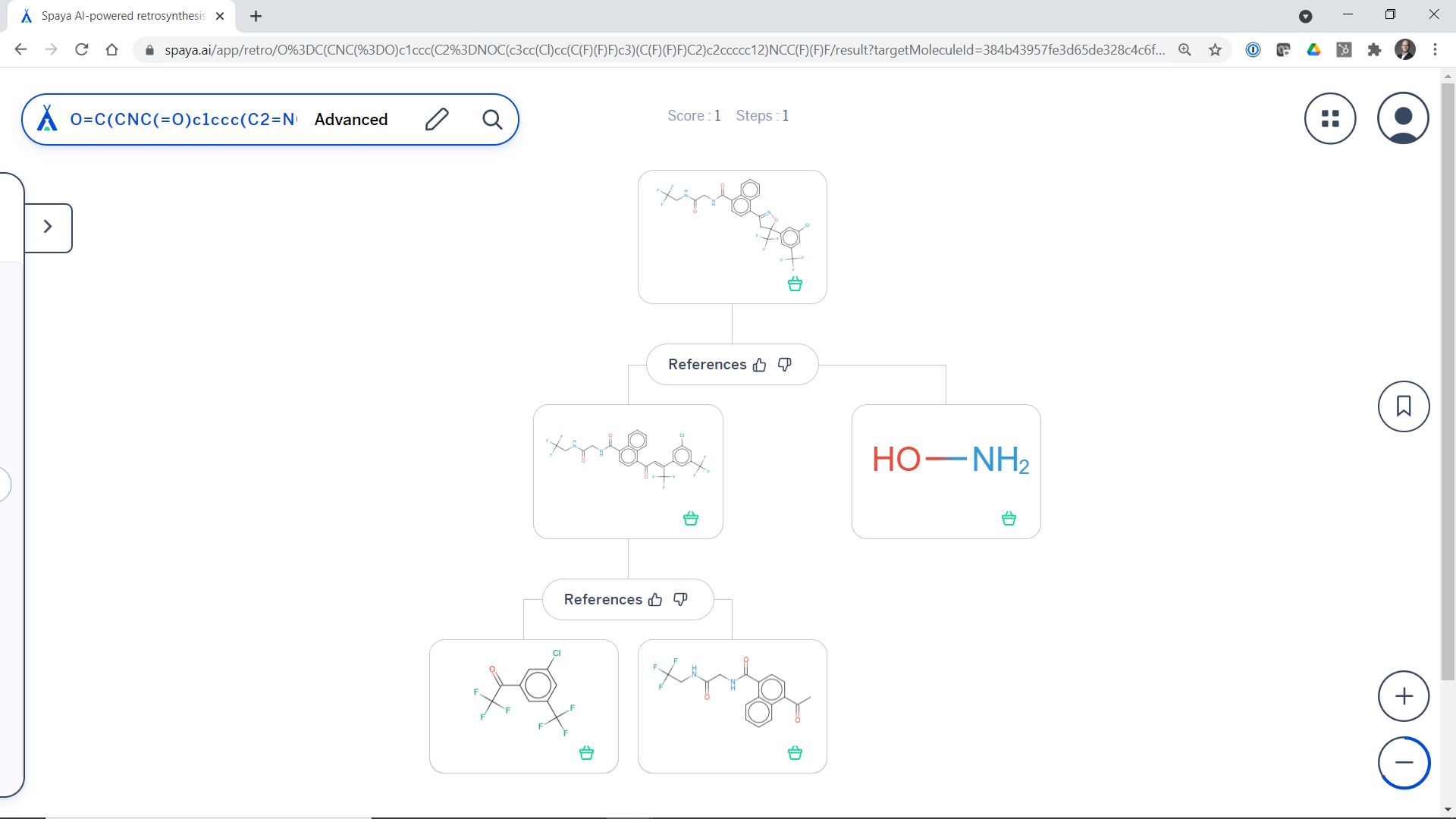This screenshot has height=819, width=1456.
Task: Expand the left side panel chevron
Action: tap(48, 227)
